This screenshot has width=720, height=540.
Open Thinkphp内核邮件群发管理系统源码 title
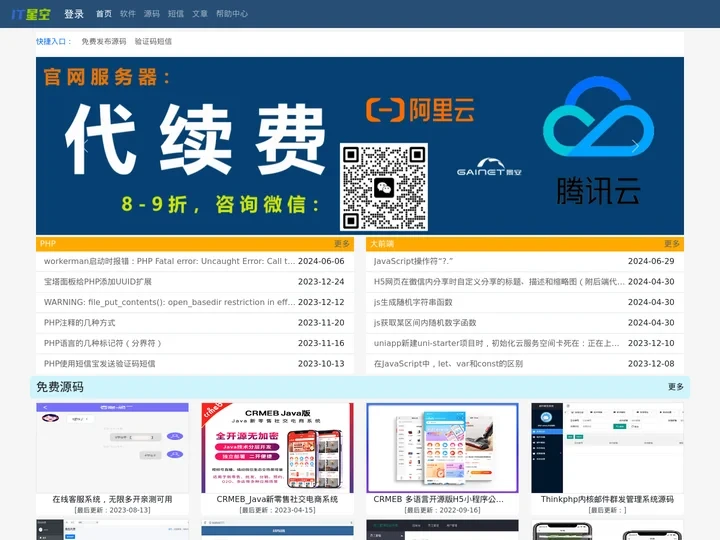pos(608,499)
